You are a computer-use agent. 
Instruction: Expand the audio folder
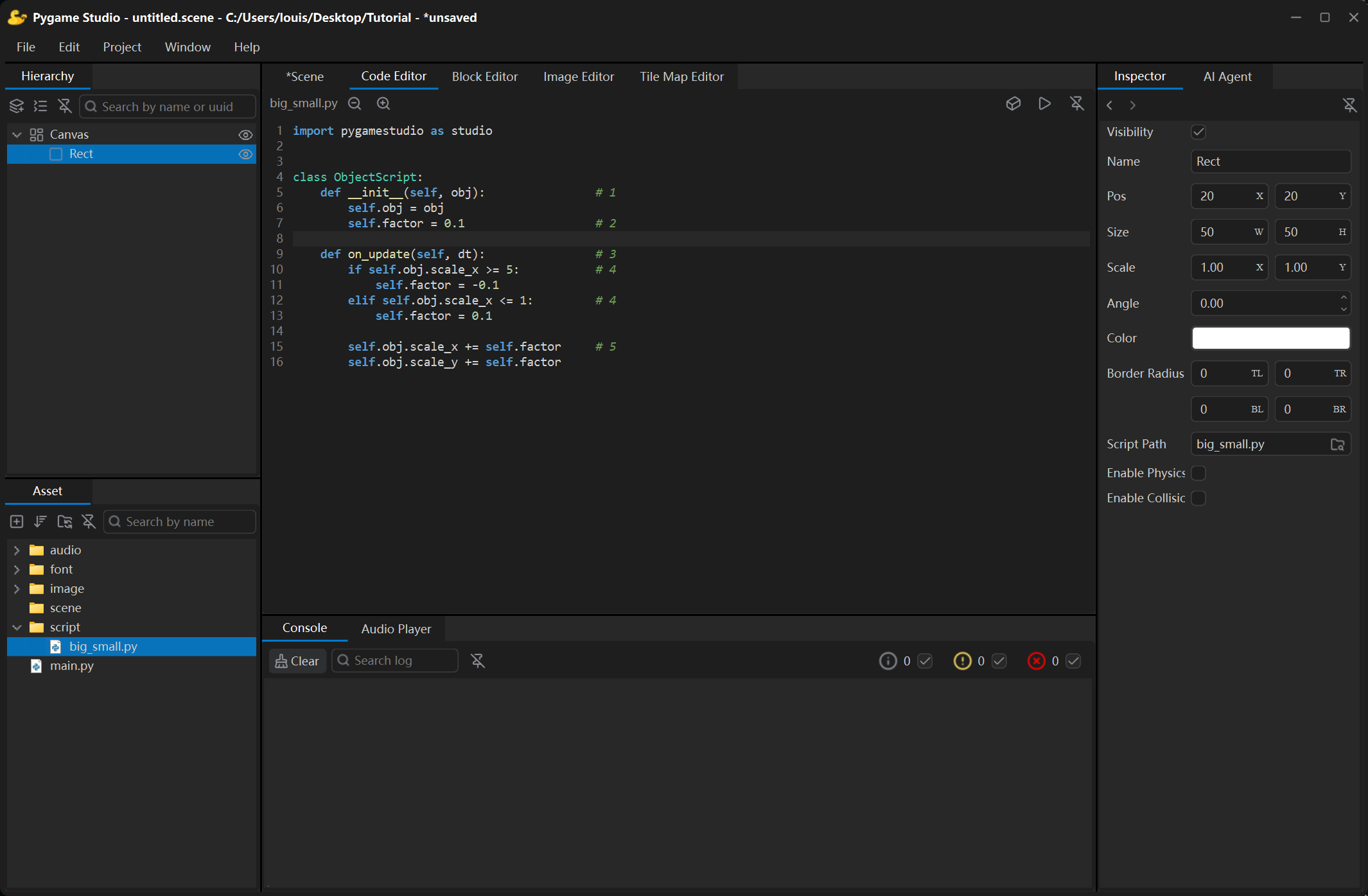click(x=17, y=550)
